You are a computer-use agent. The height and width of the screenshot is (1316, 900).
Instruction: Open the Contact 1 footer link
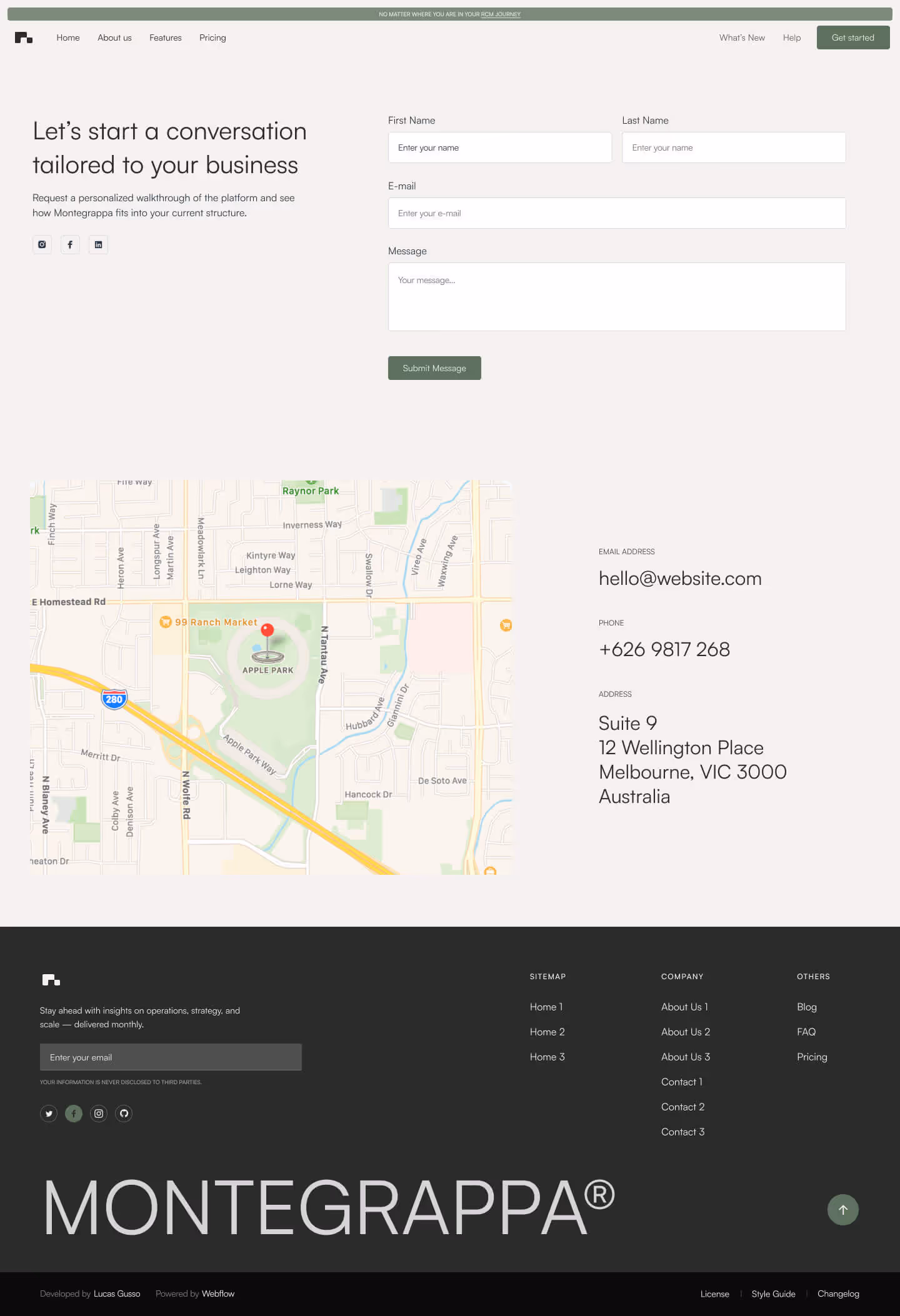click(682, 1082)
